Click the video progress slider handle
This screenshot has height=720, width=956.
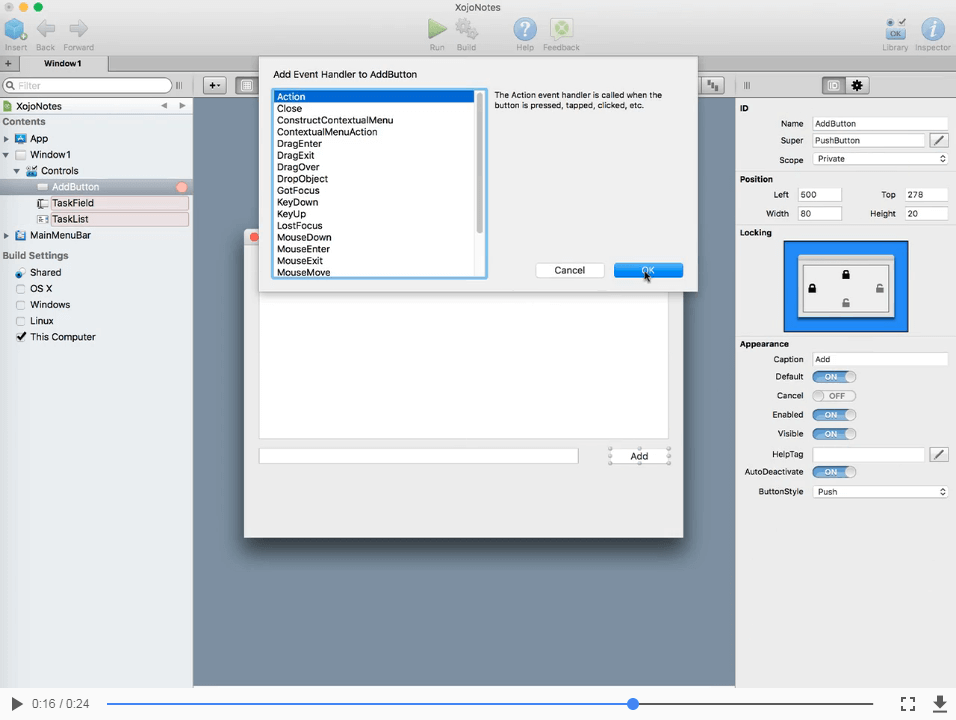(633, 704)
